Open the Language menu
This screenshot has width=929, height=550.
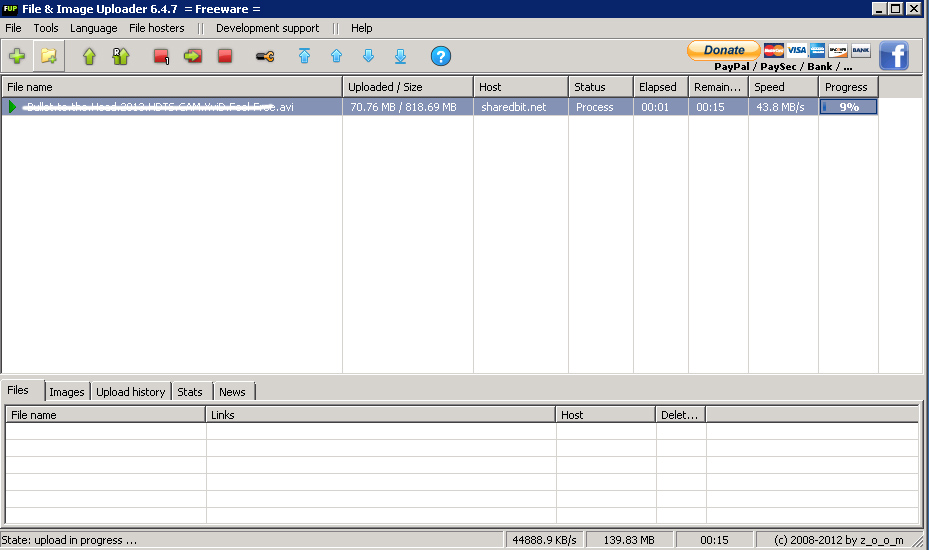93,28
